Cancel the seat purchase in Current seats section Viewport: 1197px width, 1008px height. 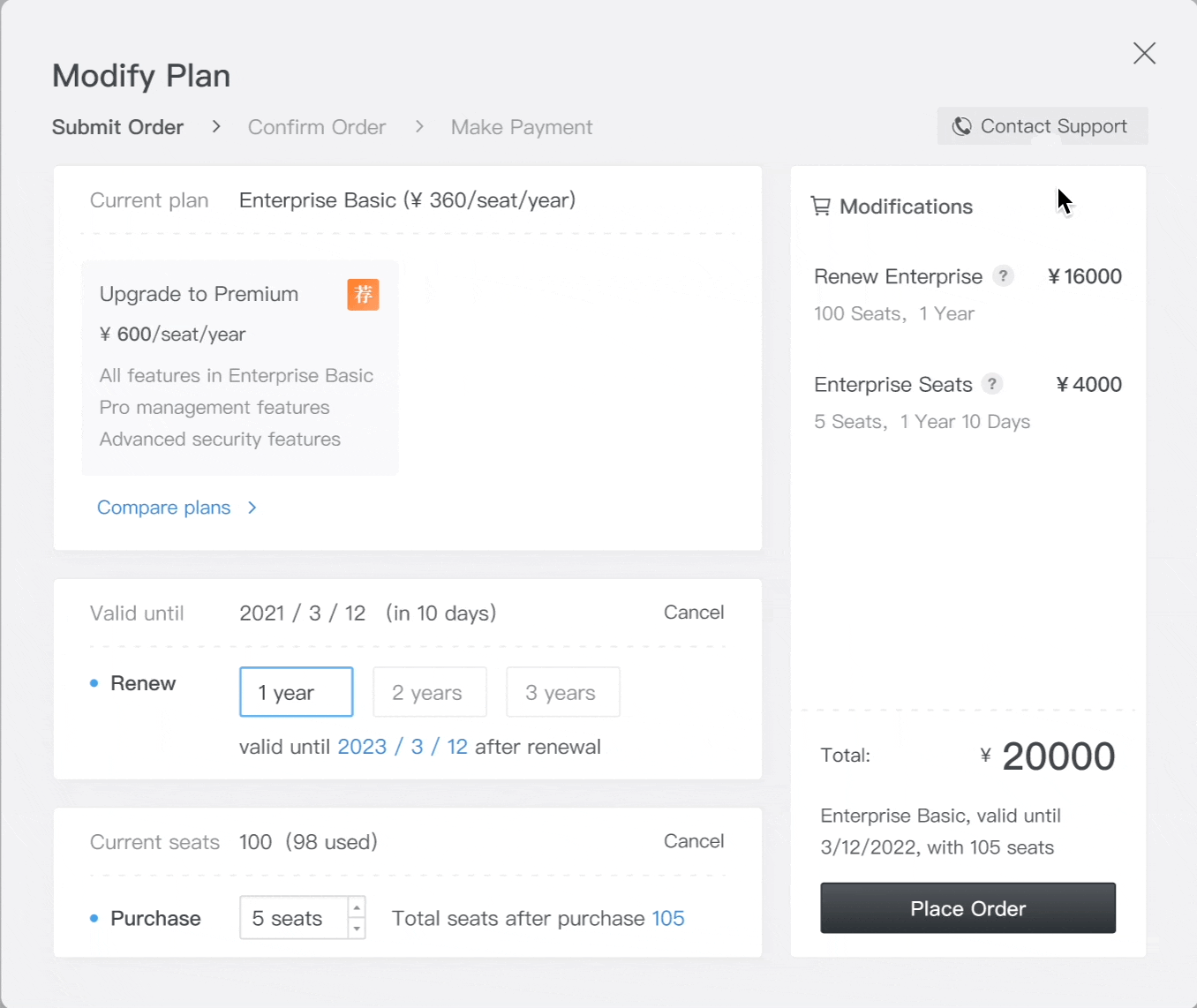point(694,841)
